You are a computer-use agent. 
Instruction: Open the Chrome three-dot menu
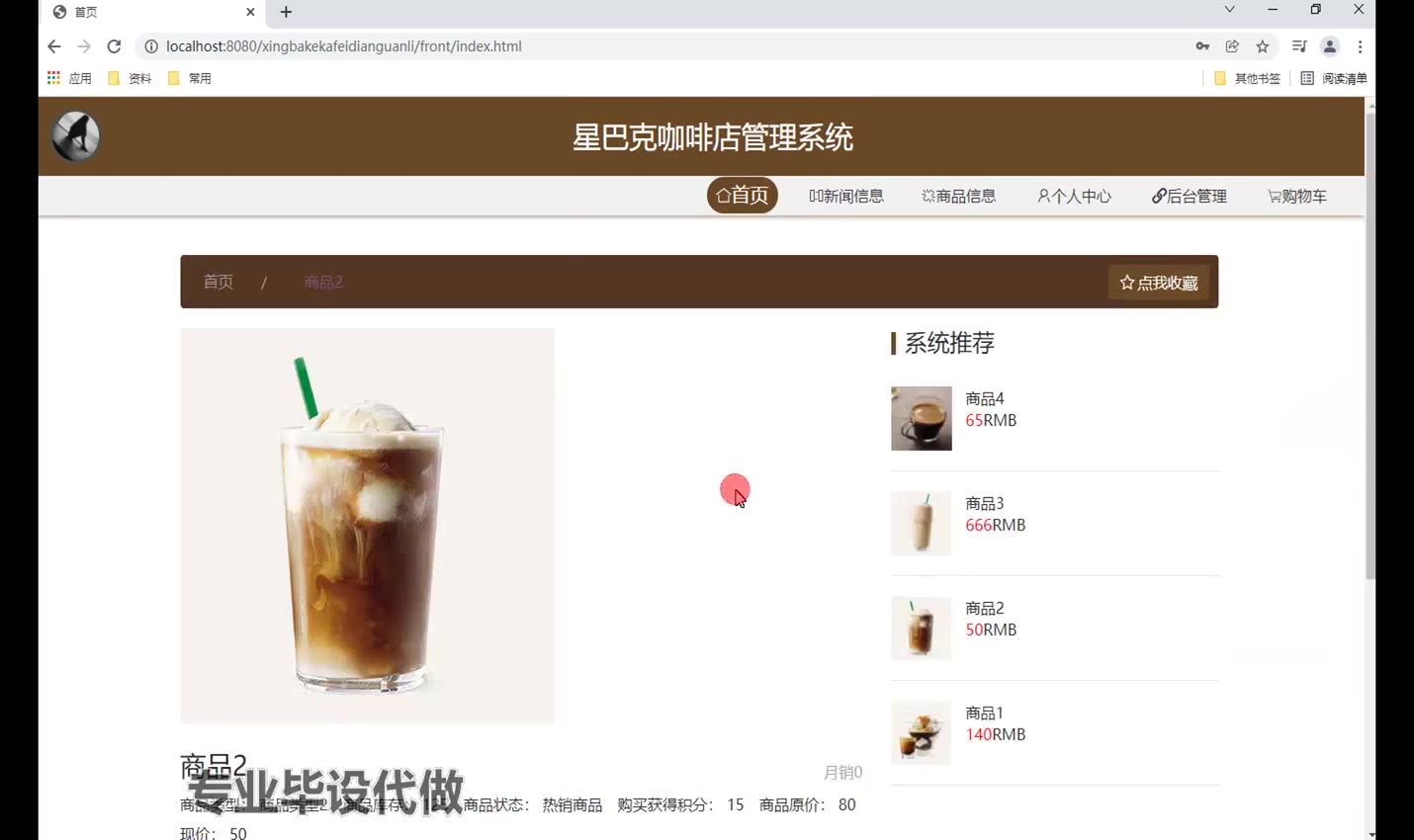[1361, 46]
